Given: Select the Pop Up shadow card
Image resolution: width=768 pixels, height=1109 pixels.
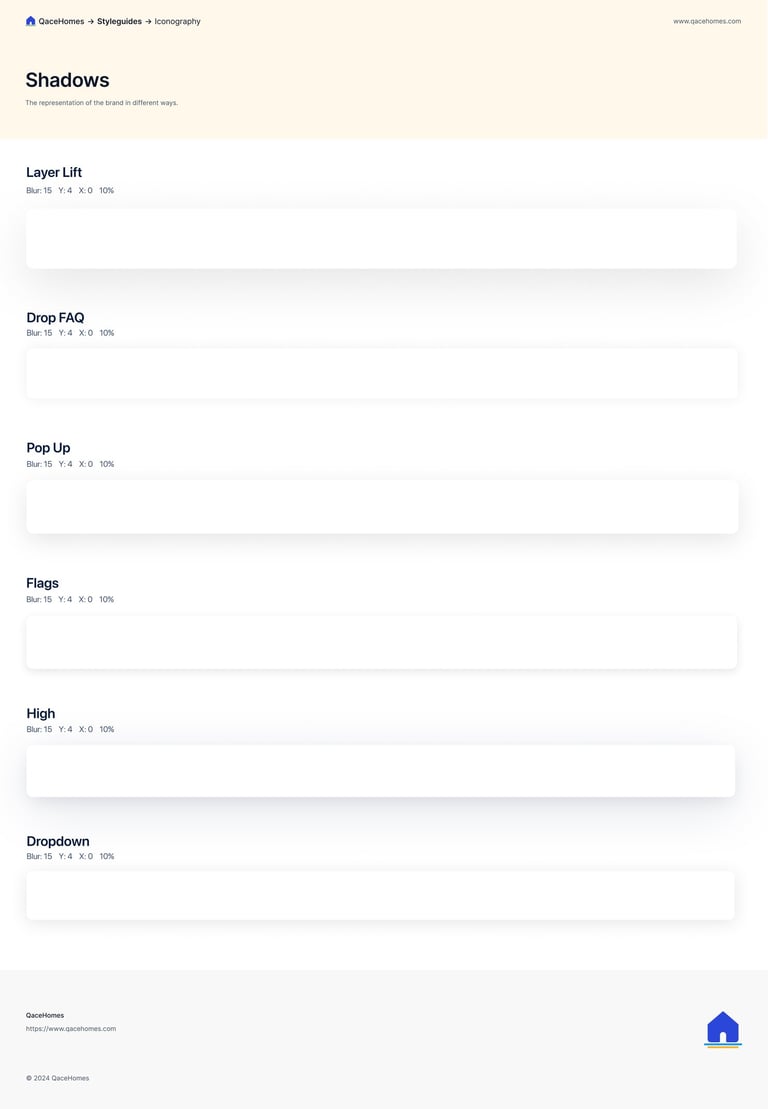Looking at the screenshot, I should (x=382, y=506).
